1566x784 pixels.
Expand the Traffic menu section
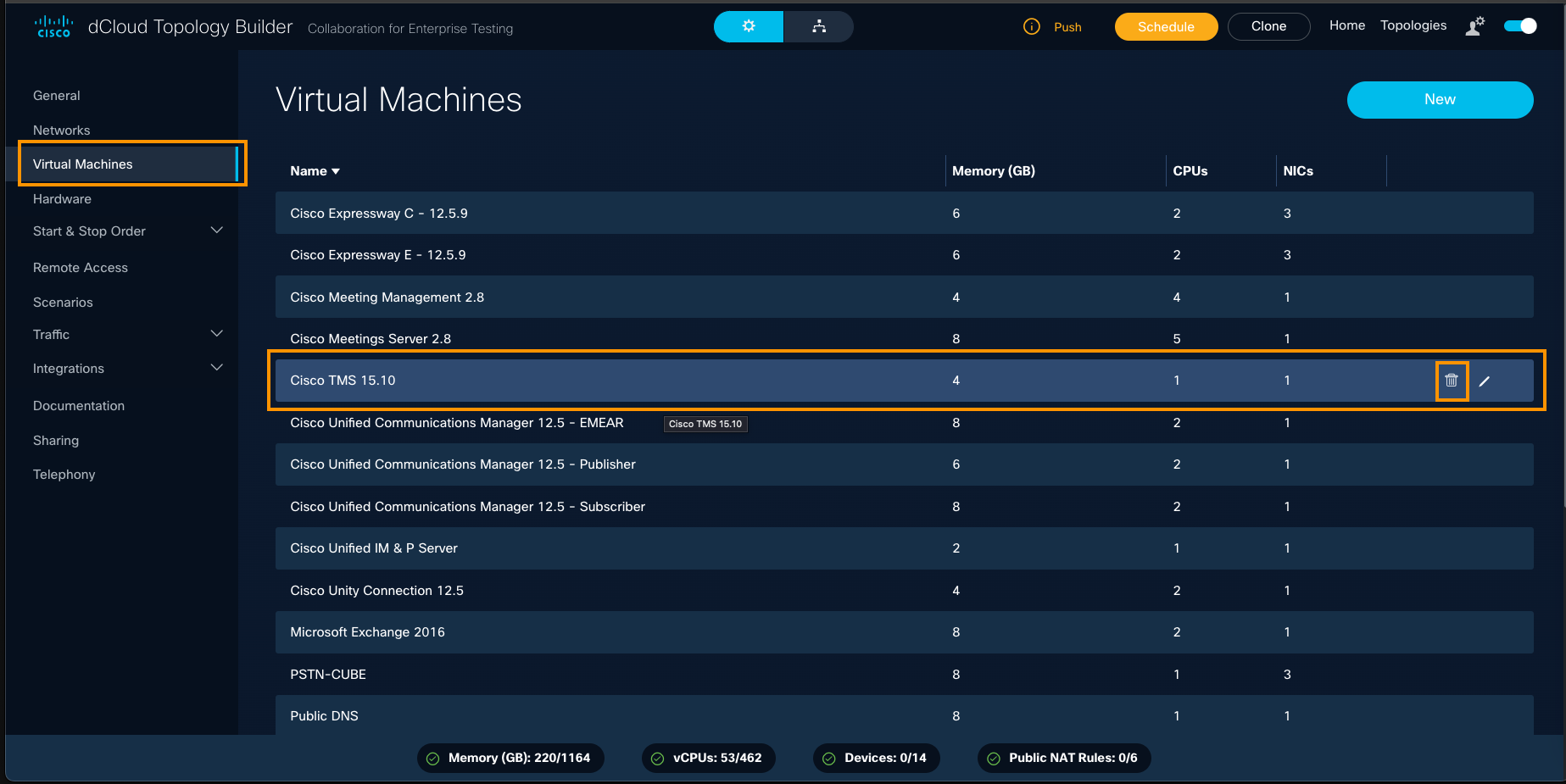(217, 334)
